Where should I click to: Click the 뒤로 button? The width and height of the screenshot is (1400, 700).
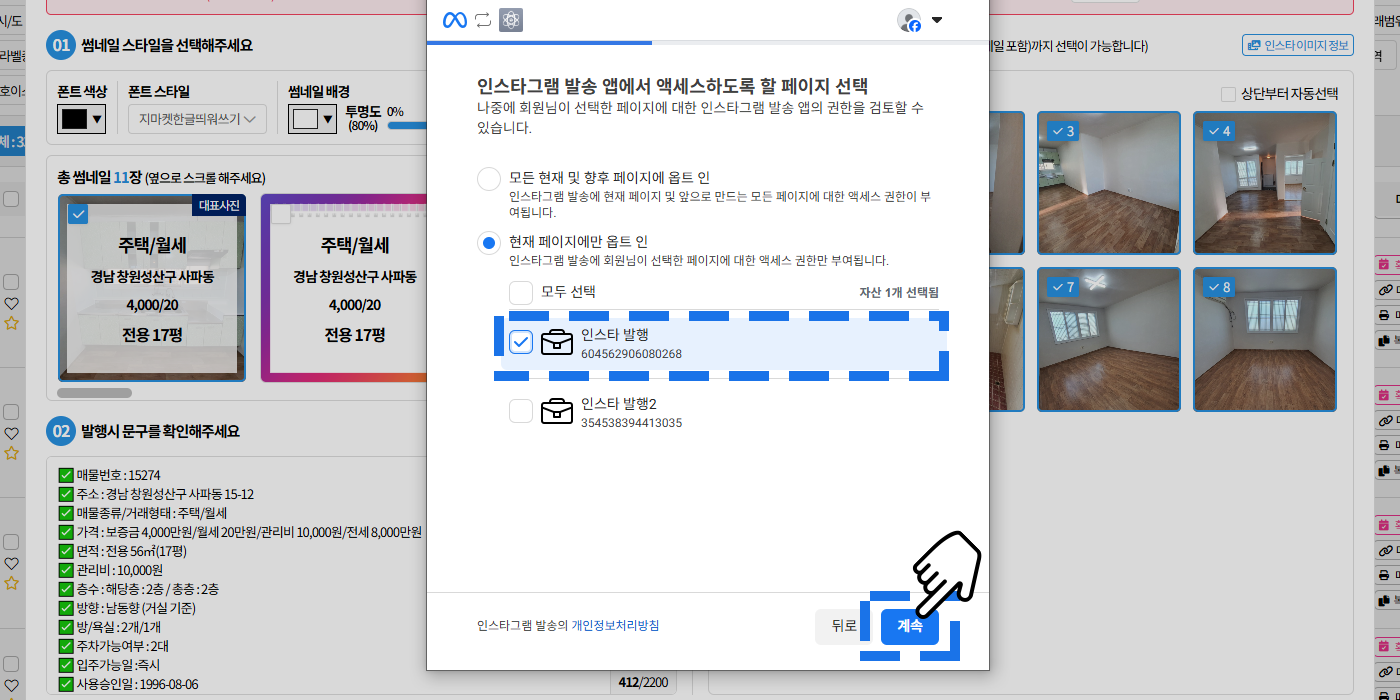click(x=844, y=626)
